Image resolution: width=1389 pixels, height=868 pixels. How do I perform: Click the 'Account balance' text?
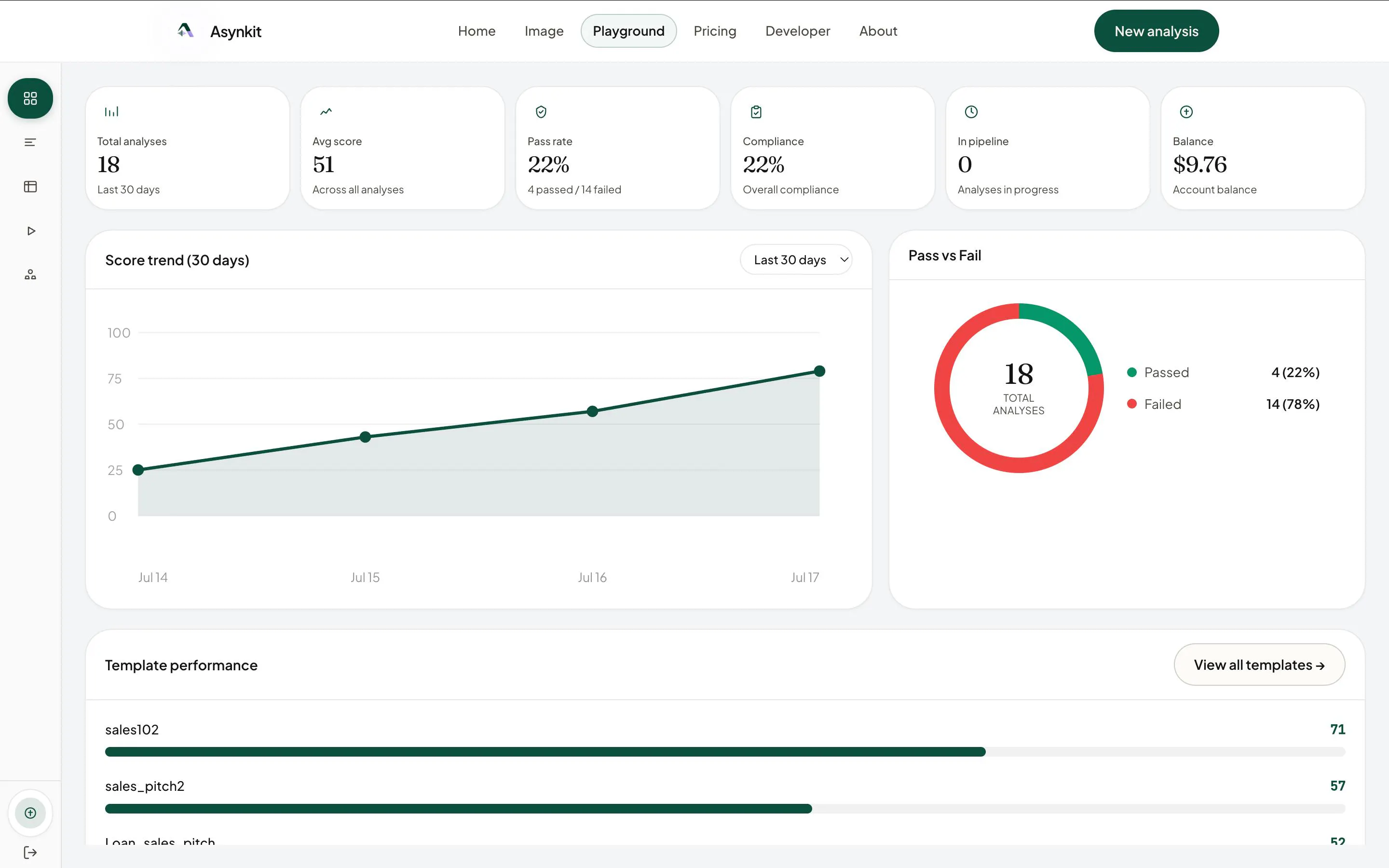pyautogui.click(x=1214, y=190)
